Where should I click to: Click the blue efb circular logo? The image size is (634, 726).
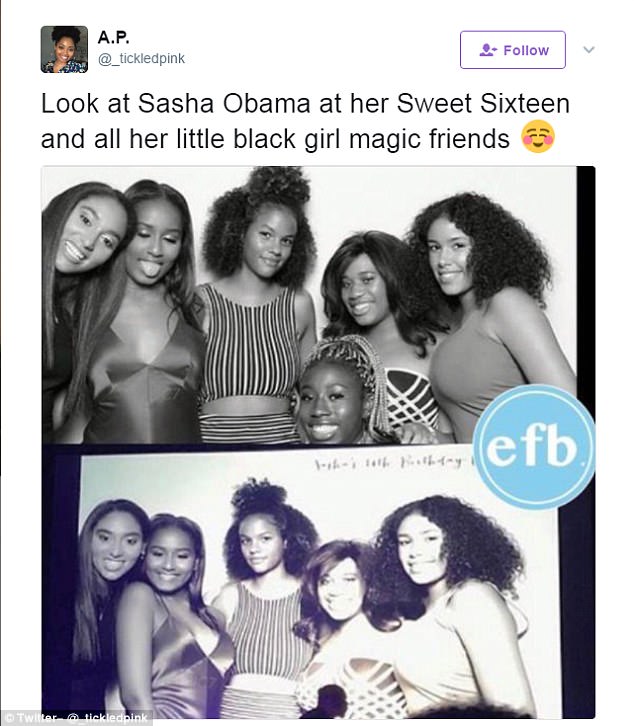534,447
